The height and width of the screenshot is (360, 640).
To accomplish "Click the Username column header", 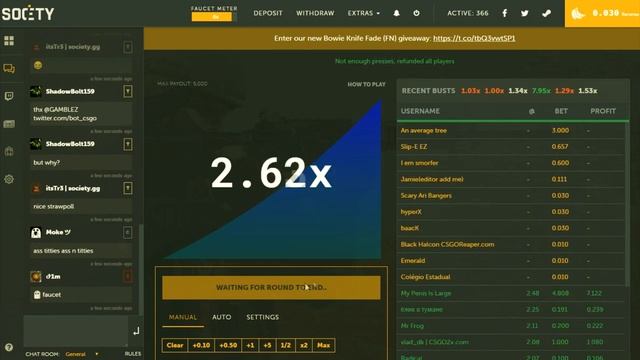I will point(420,111).
